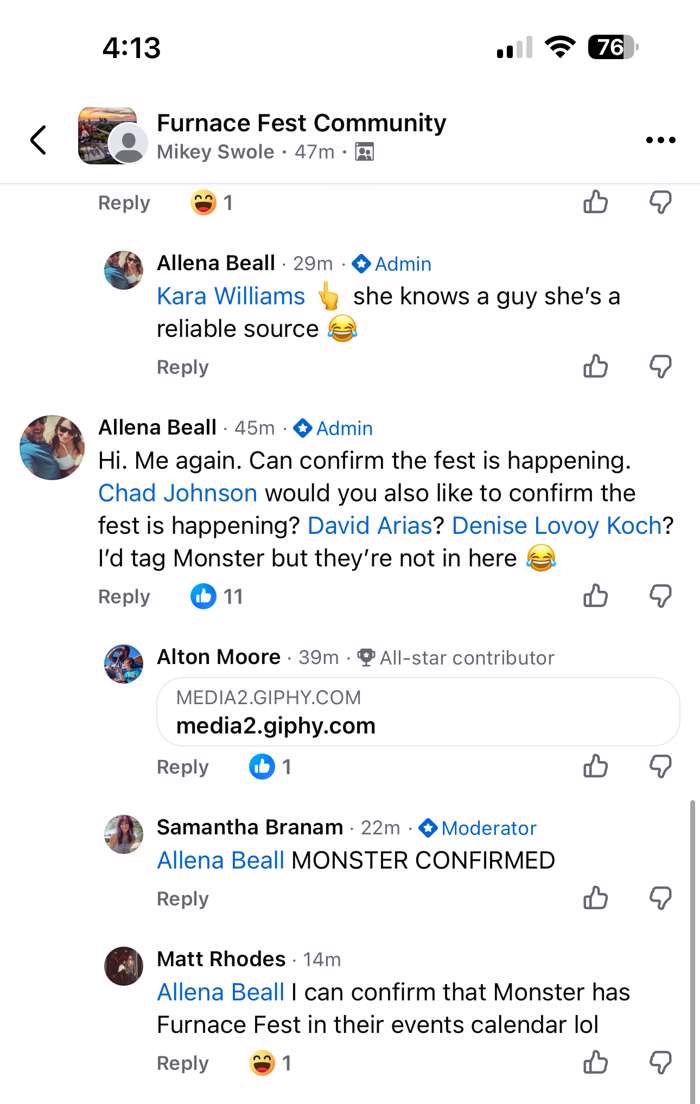Open the group icon next to 47m
Viewport: 700px width, 1104px height.
(364, 153)
